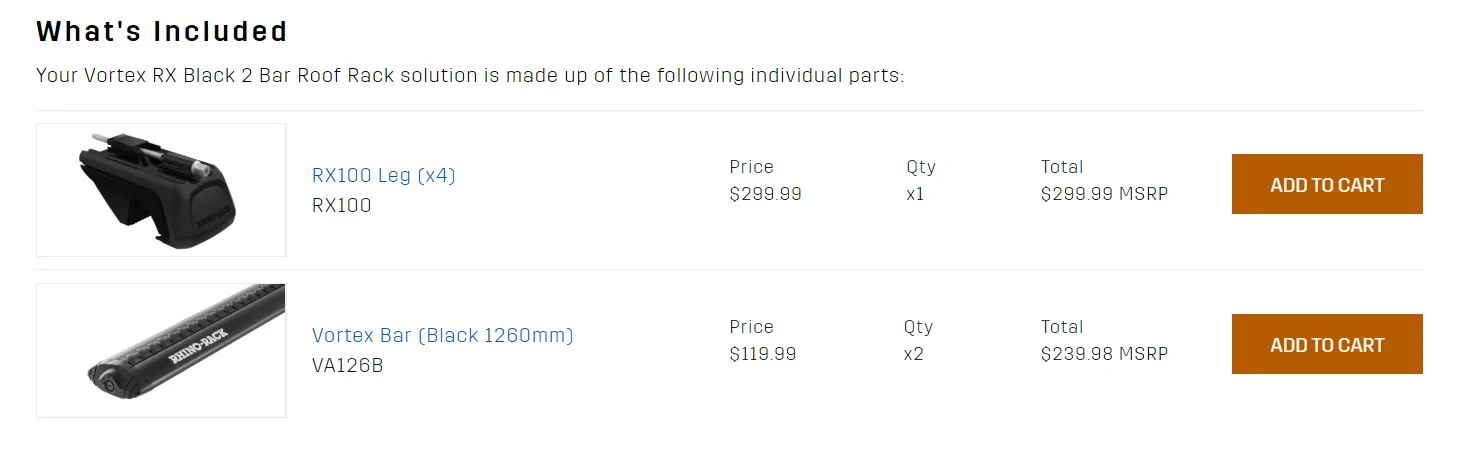The height and width of the screenshot is (464, 1461).
Task: Click the Total label in the Vortex Bar row
Action: point(1061,327)
